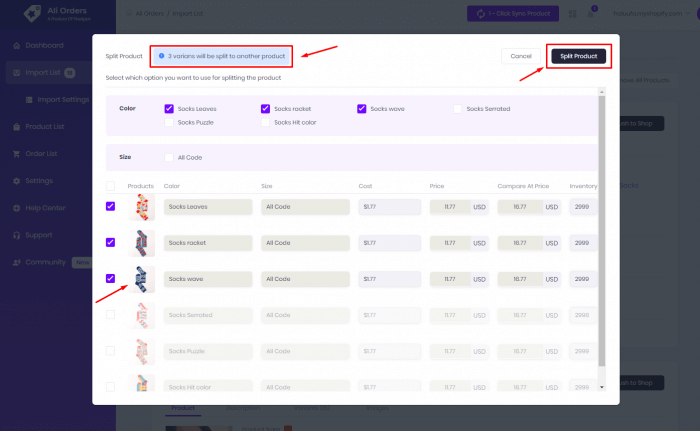Check the All Code size option
This screenshot has height=431, width=700.
[169, 157]
